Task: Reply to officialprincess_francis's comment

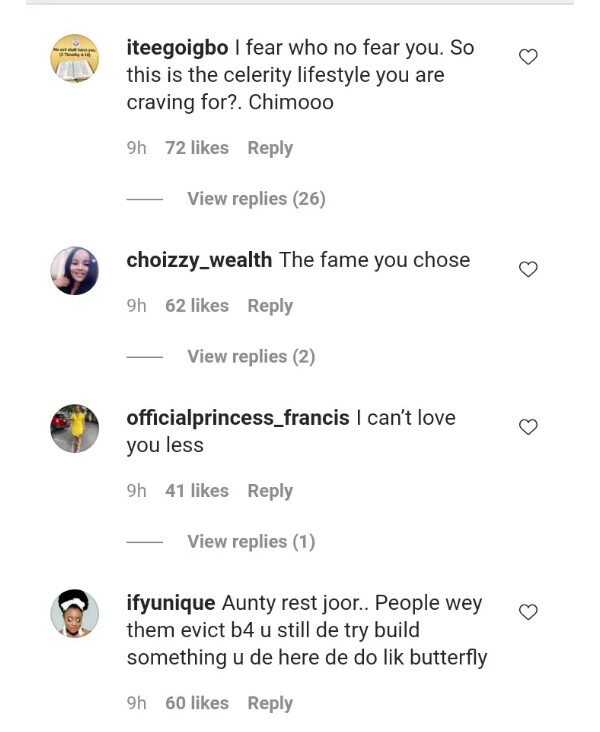Action: [x=270, y=491]
